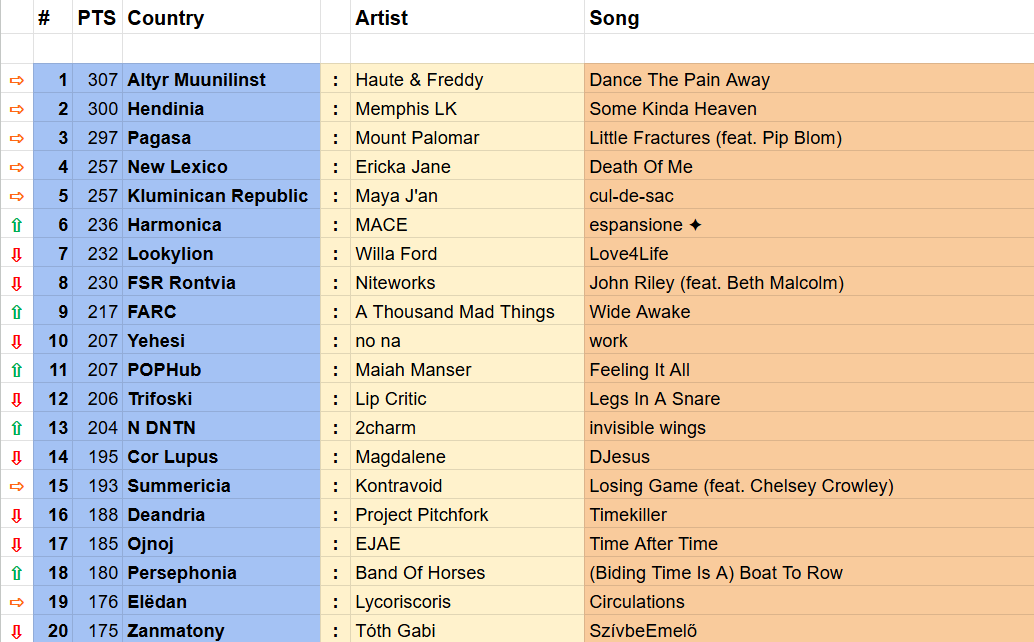1034x642 pixels.
Task: Click the green up arrow beside N DNTN
Action: (16, 428)
